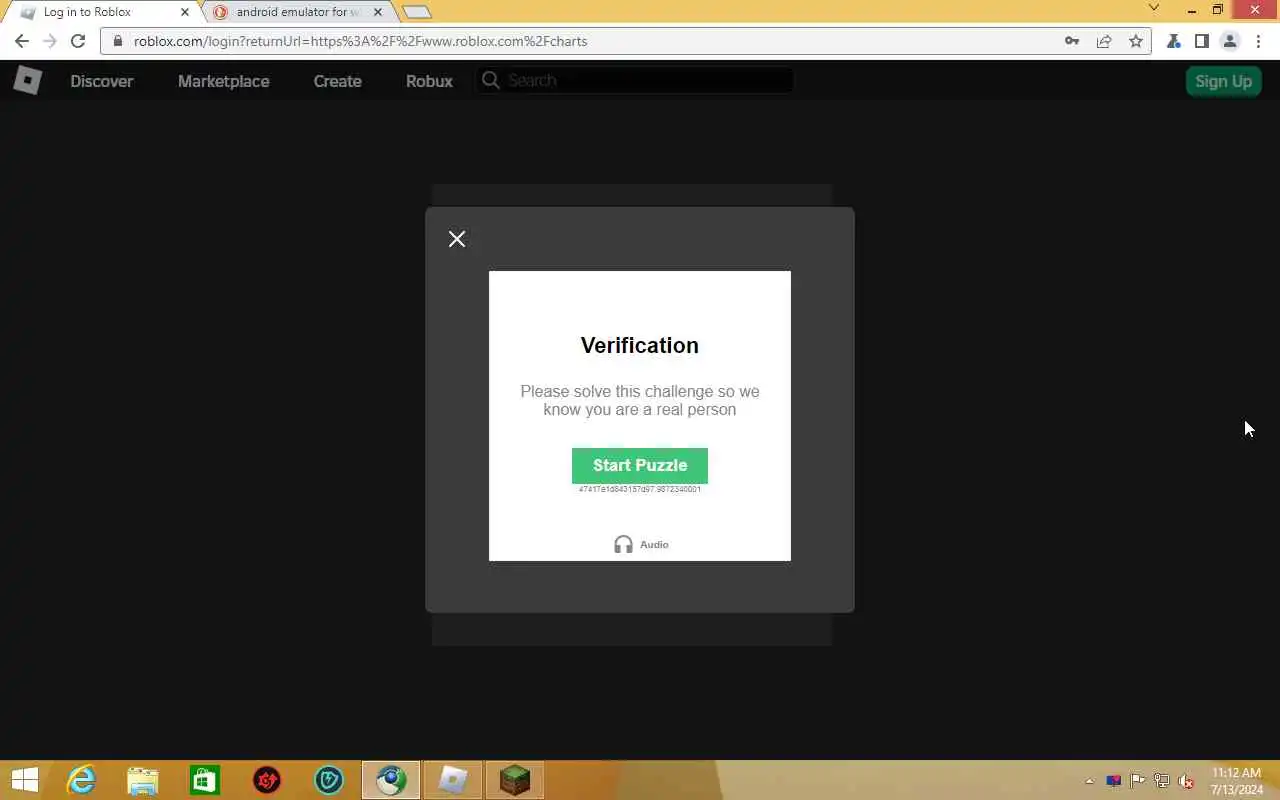This screenshot has width=1280, height=800.
Task: Open a new browser tab
Action: [417, 12]
